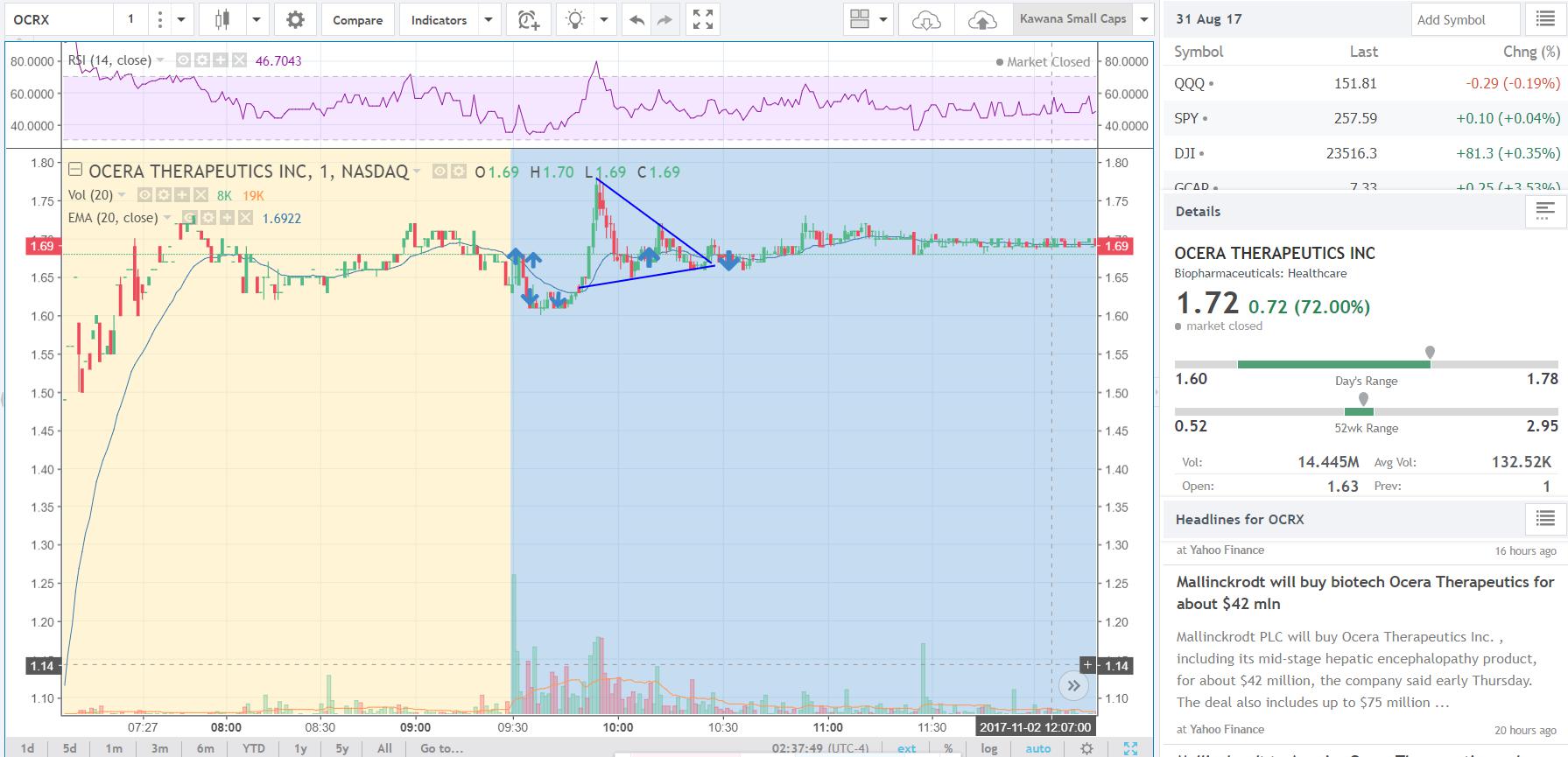Expand the chart layout dropdown arrow
1568x757 pixels.
click(x=882, y=19)
